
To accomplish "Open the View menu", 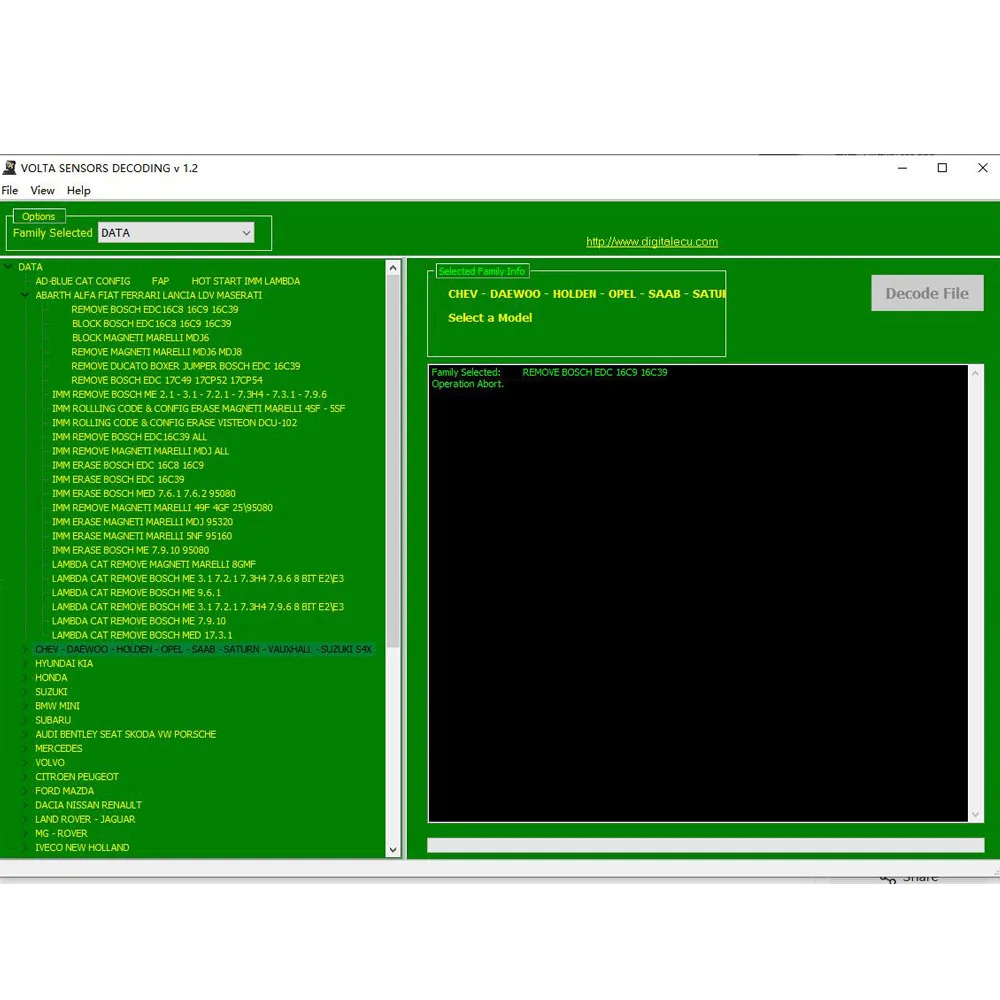I will tap(42, 190).
